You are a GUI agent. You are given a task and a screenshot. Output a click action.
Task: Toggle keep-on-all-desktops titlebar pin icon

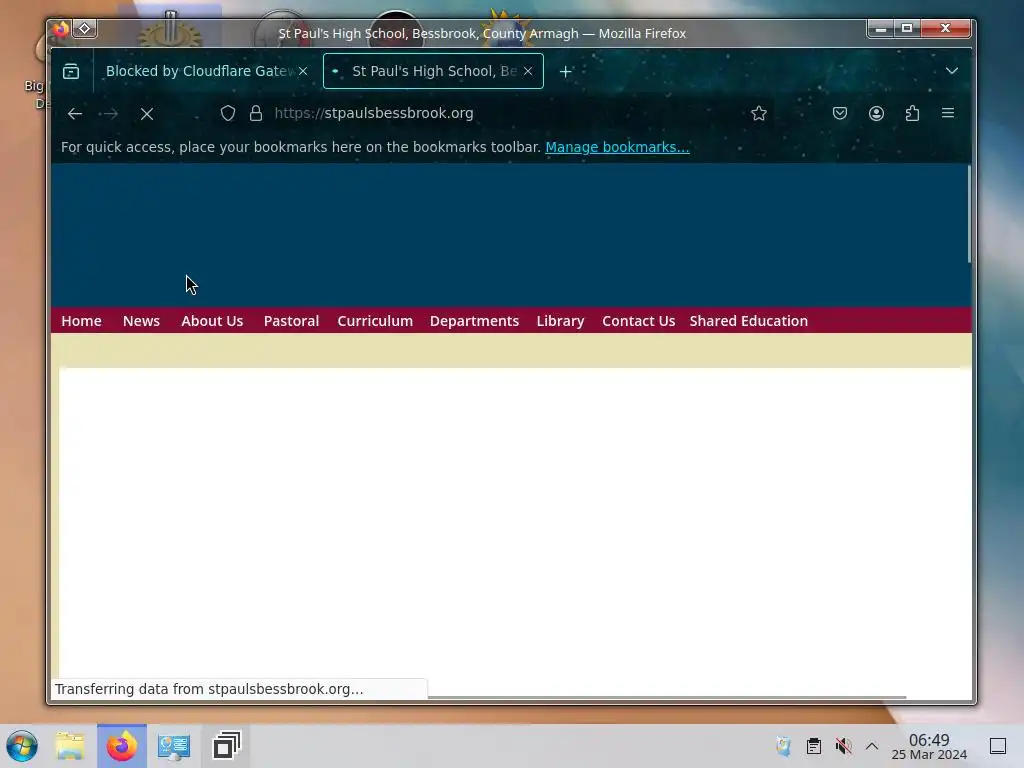pyautogui.click(x=85, y=29)
